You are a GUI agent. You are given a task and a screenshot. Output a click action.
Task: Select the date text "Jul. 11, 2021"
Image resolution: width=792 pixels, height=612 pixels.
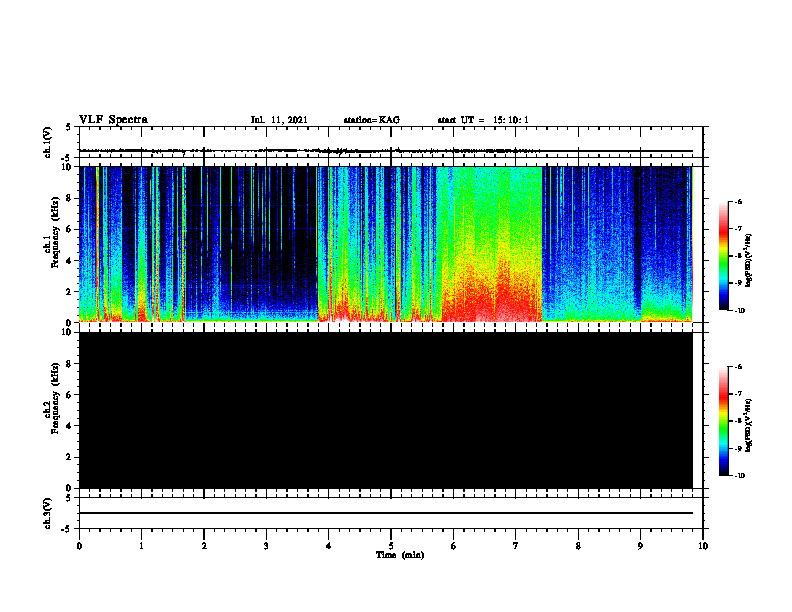(279, 120)
